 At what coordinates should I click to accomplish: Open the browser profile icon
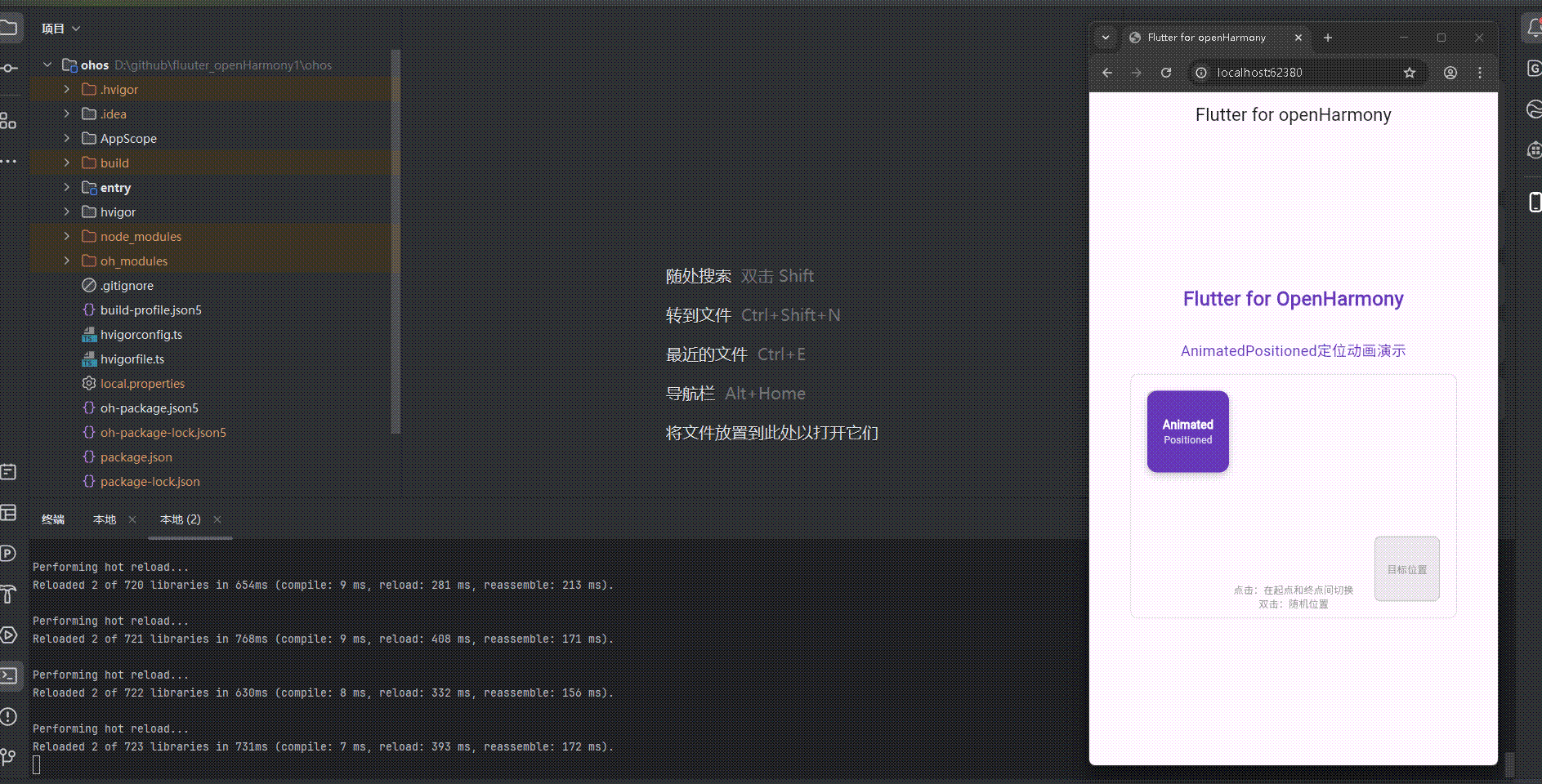tap(1450, 73)
